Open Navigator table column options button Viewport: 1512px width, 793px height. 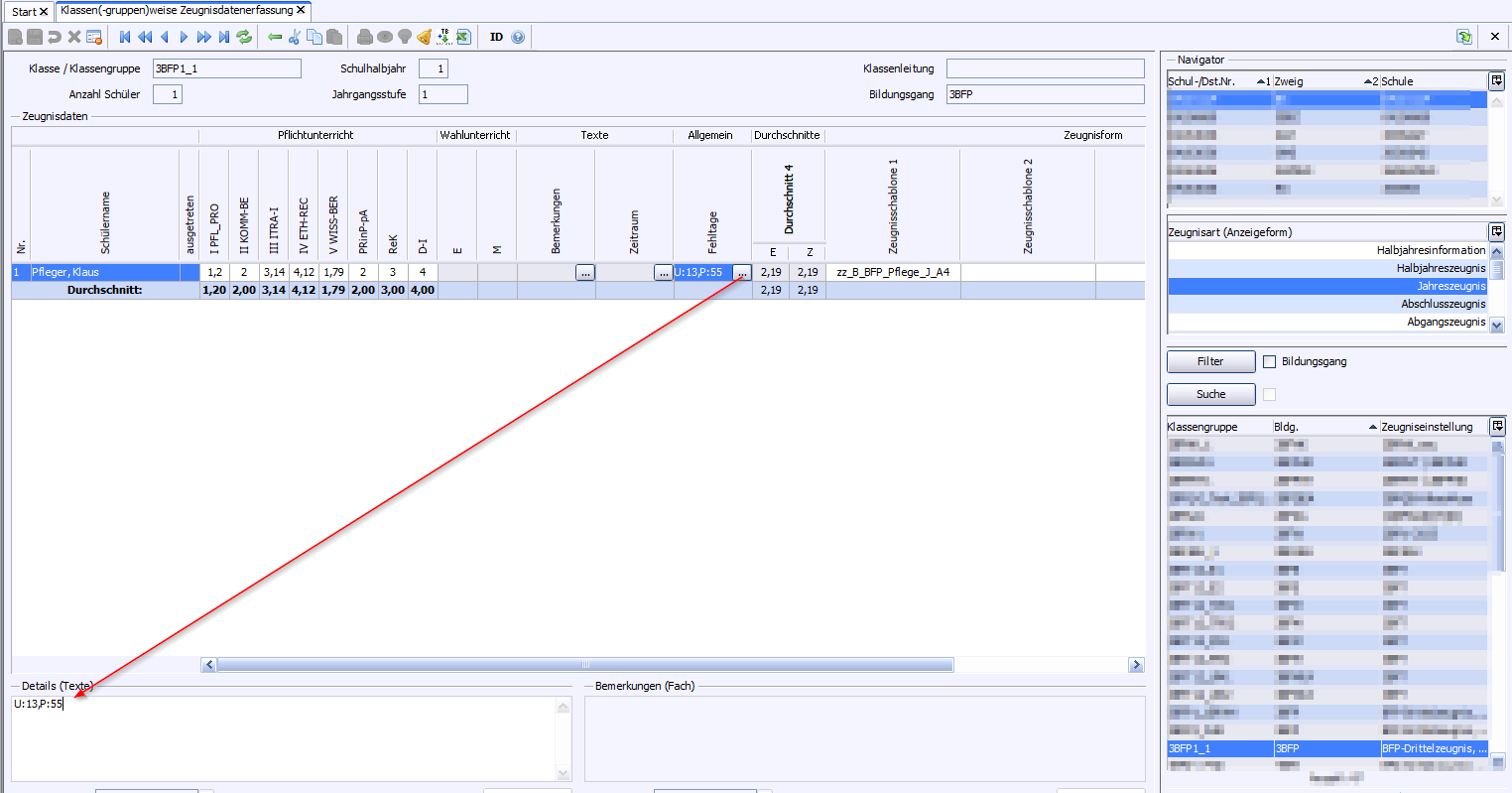pyautogui.click(x=1496, y=80)
